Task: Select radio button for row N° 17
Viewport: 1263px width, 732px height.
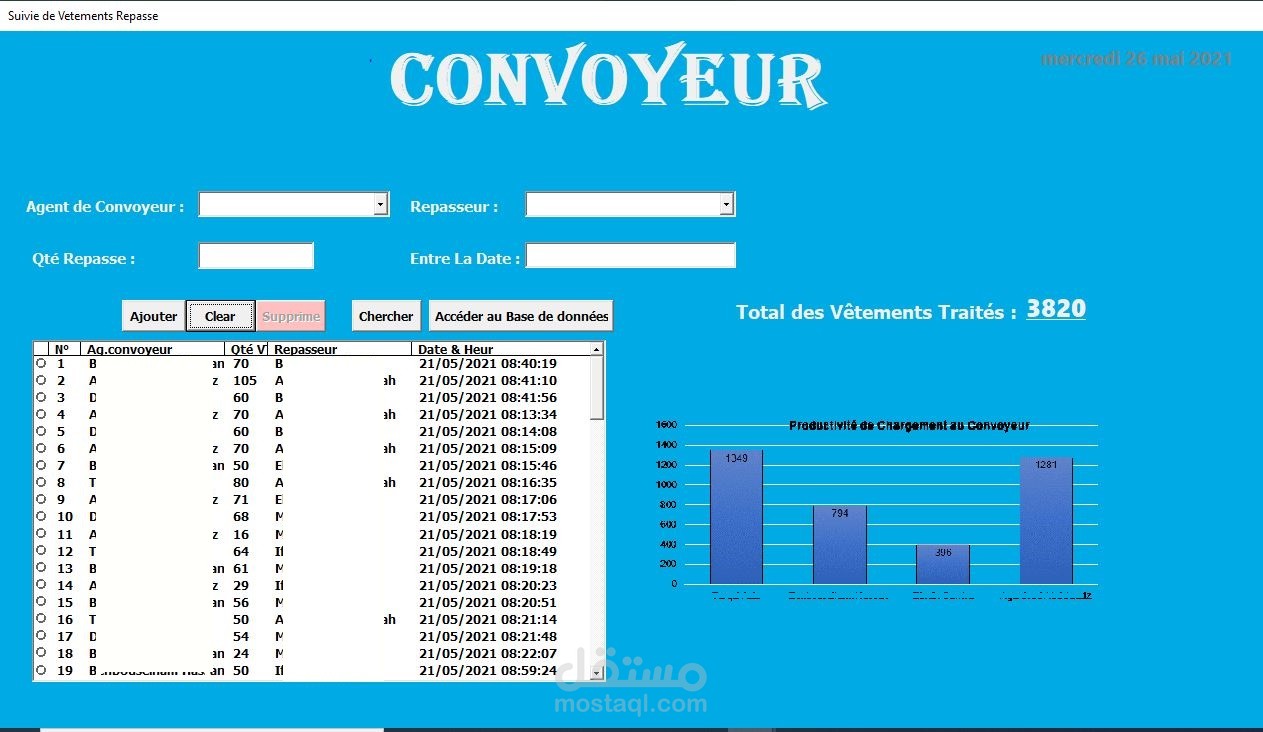Action: tap(41, 636)
